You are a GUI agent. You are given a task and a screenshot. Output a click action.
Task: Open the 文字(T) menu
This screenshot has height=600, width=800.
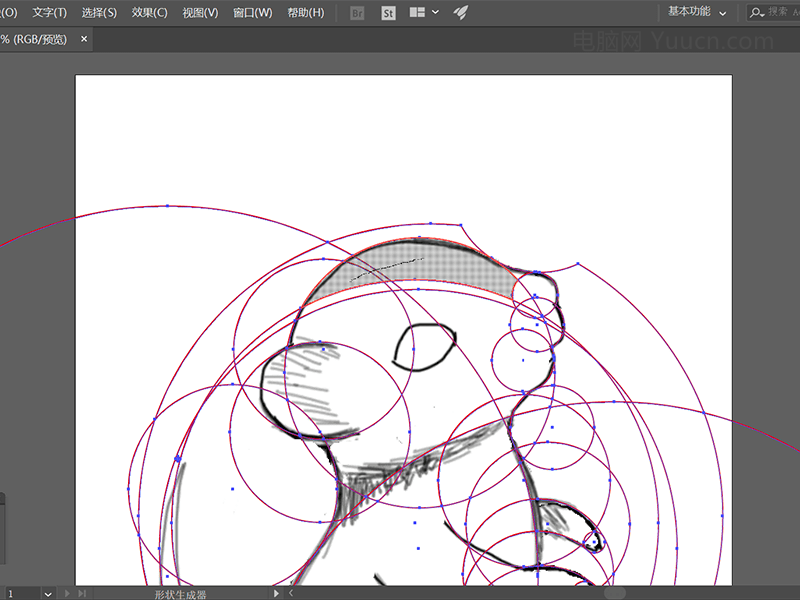click(x=49, y=13)
